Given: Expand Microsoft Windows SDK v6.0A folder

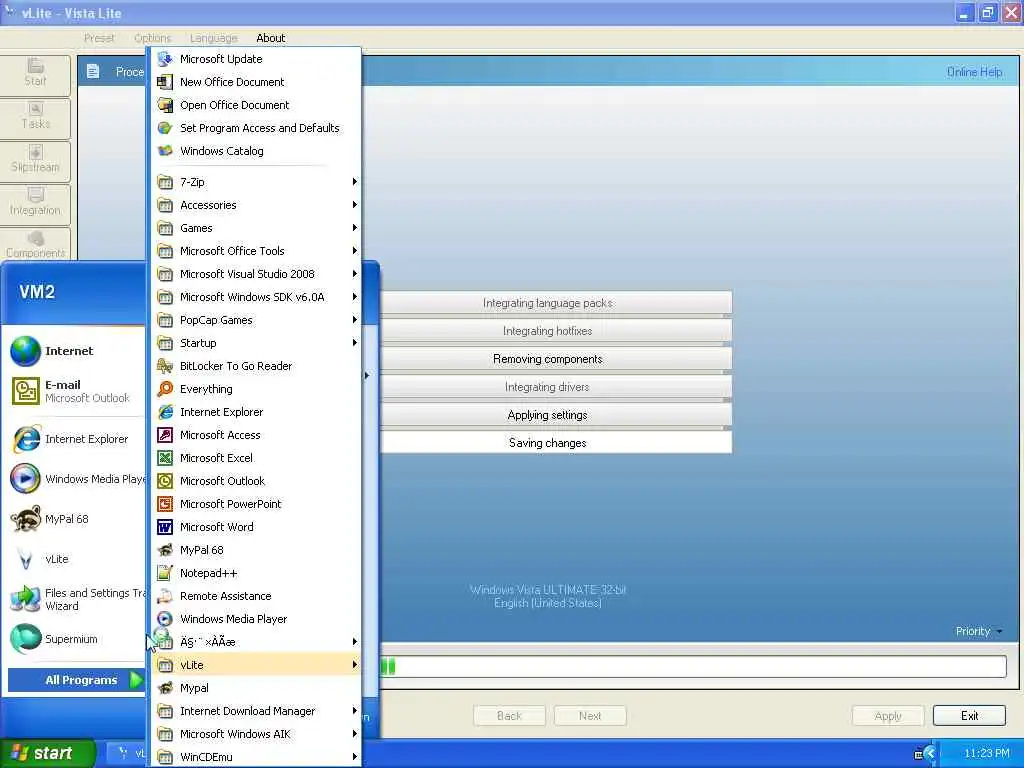Looking at the screenshot, I should pos(255,297).
